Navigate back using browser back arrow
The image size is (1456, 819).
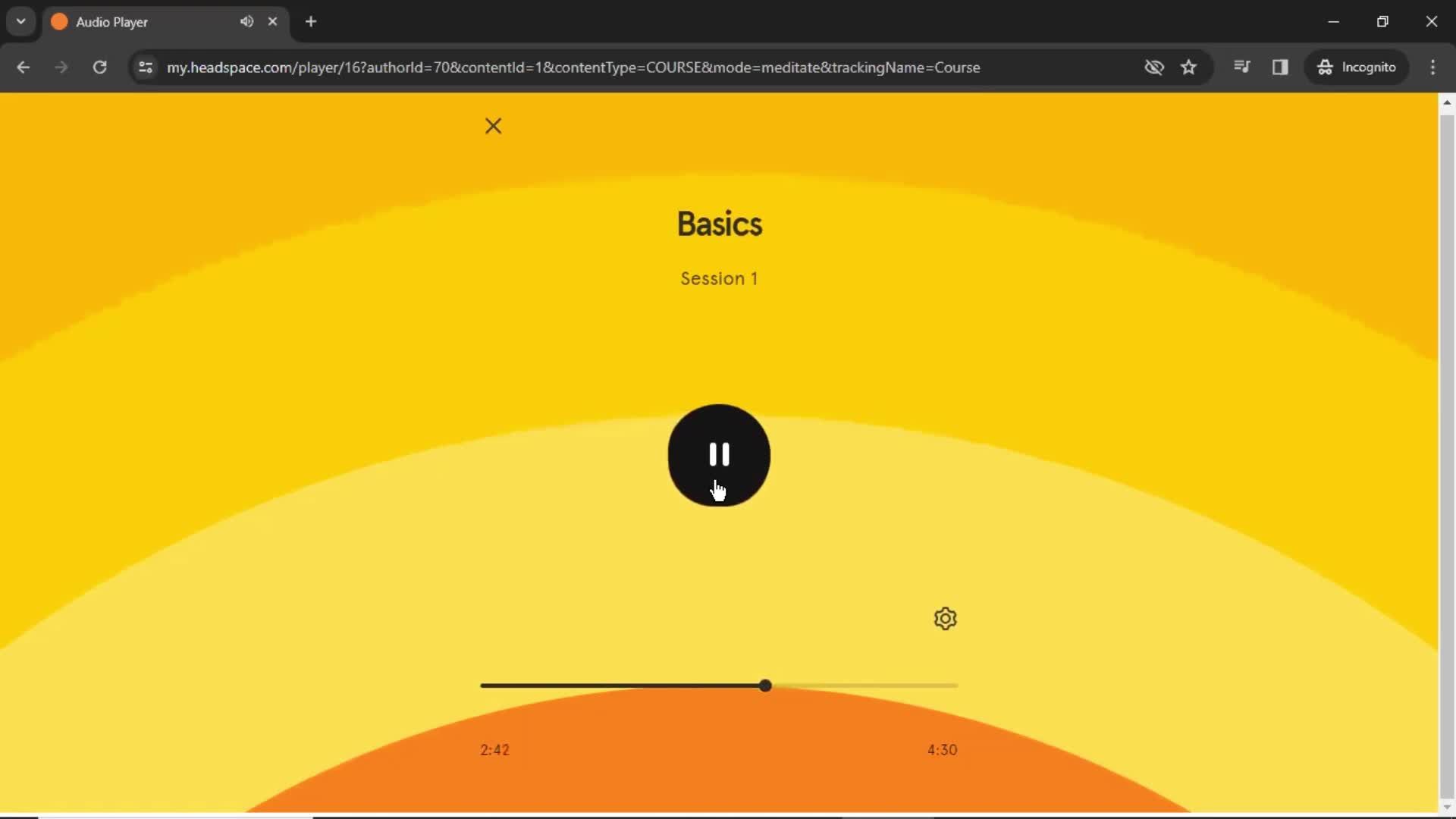[x=24, y=67]
